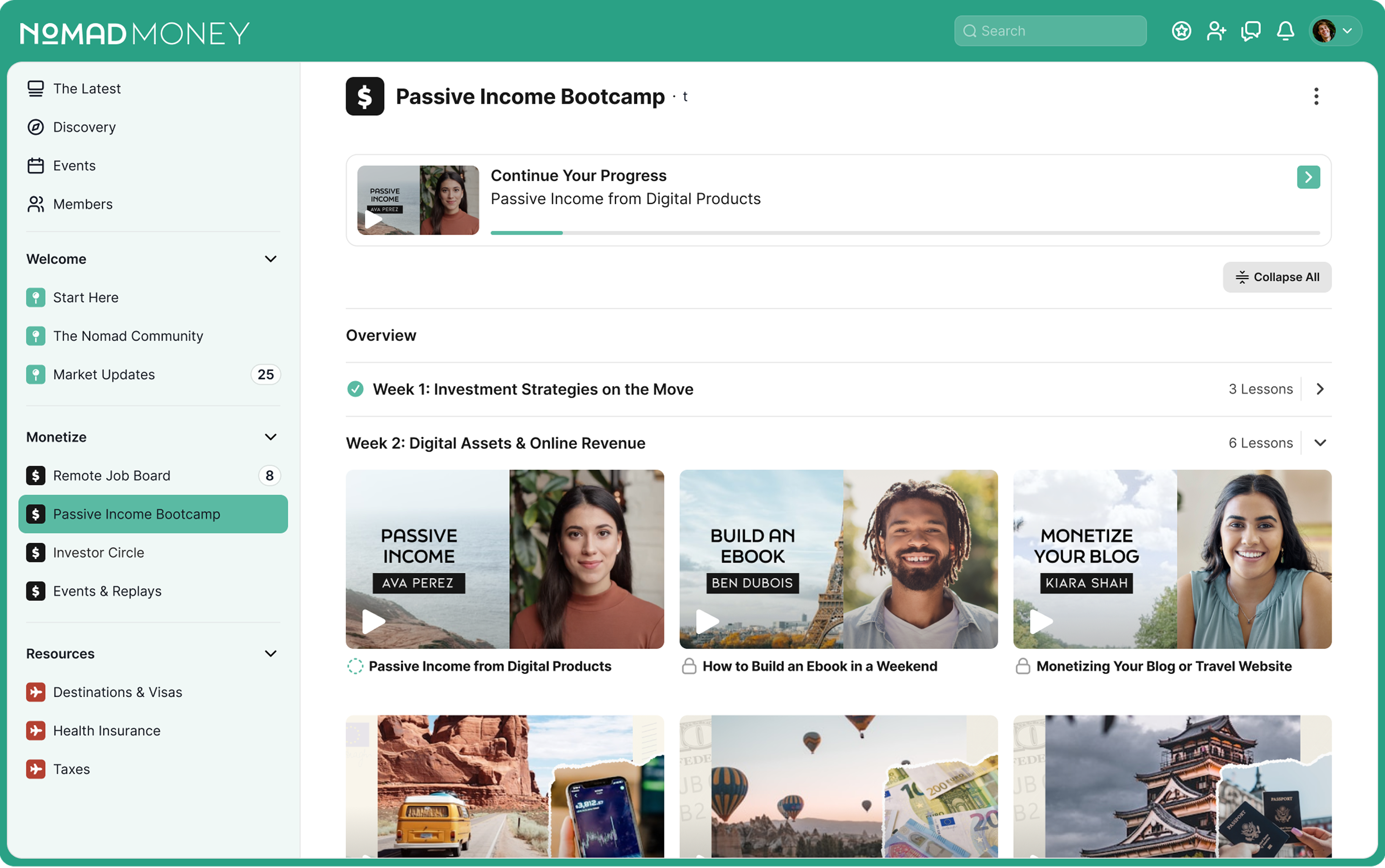Open the Discovery compass icon in sidebar
Screen dimensions: 1385x868
tap(36, 127)
